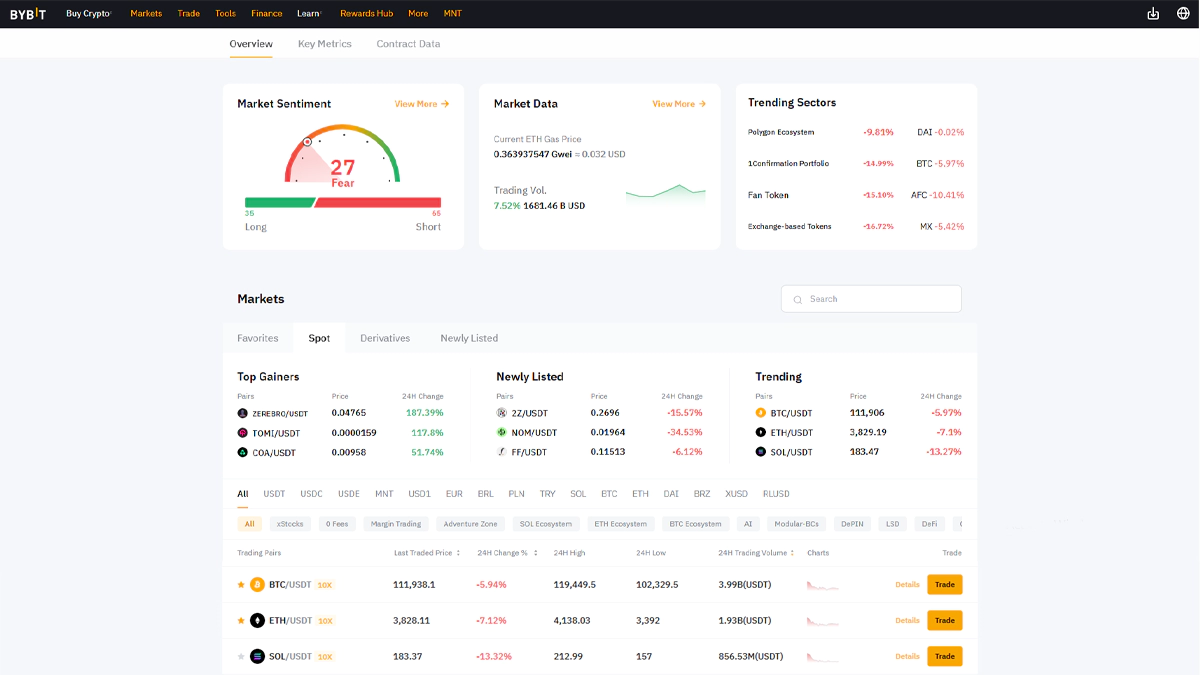Open the app download icon
This screenshot has height=675, width=1200.
click(x=1153, y=14)
